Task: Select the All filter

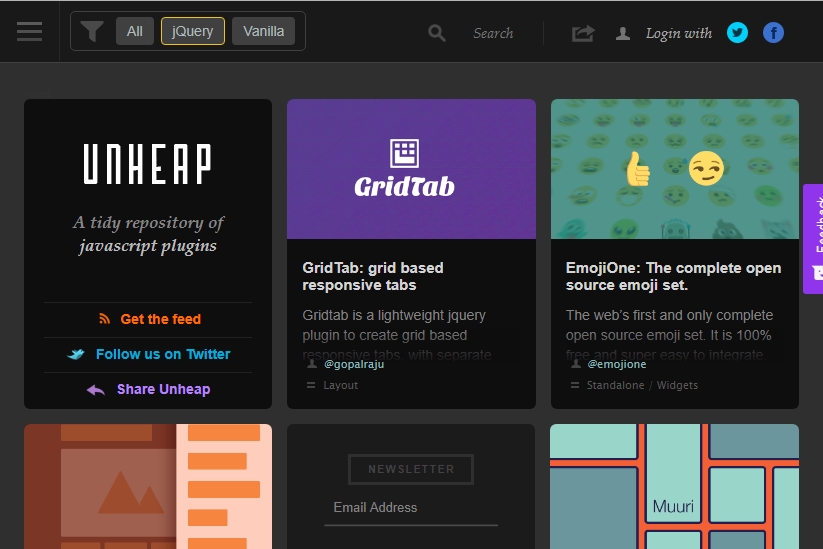Action: 134,31
